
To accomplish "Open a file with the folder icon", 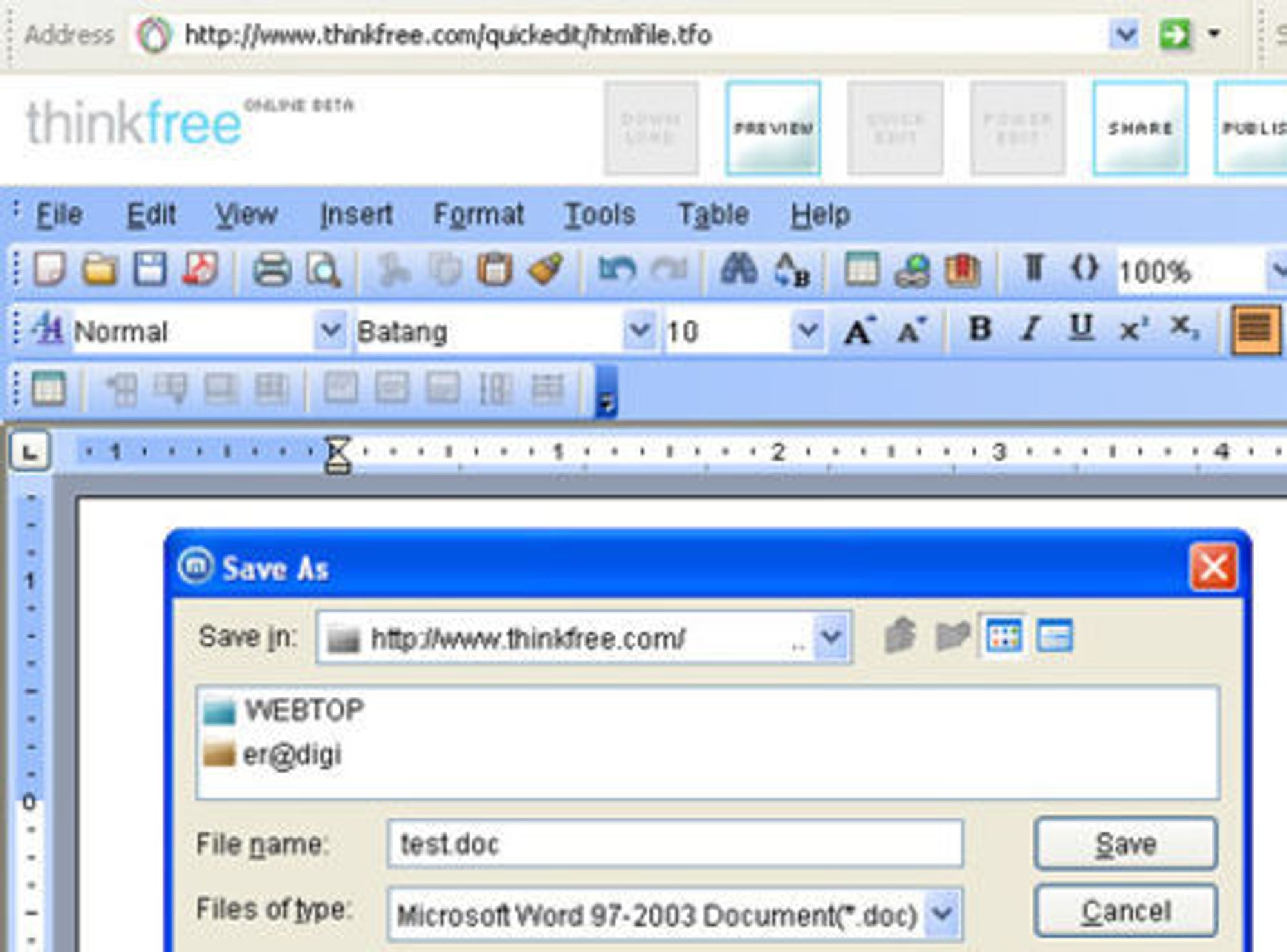I will 100,269.
